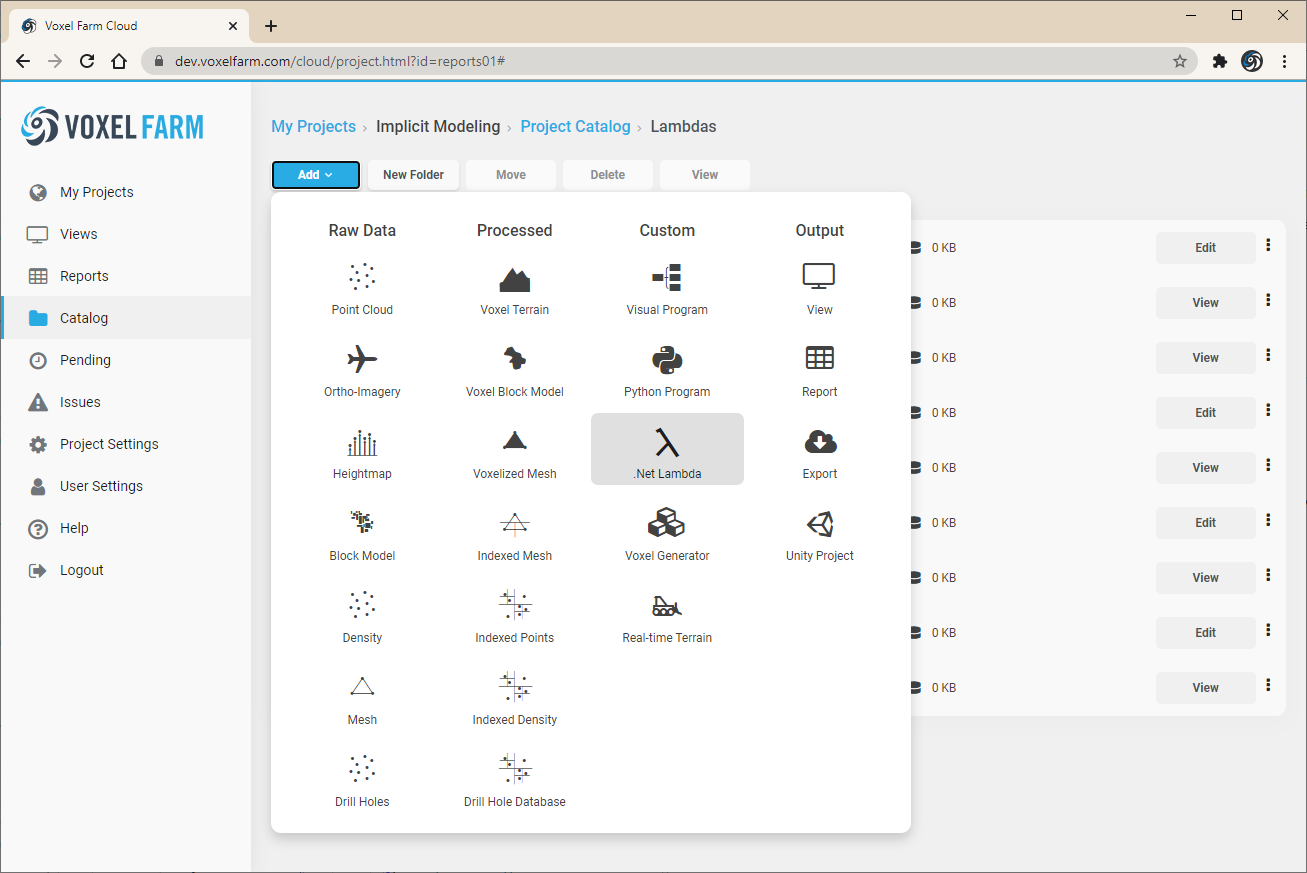Collapse the Add dropdown button
Screen dimensions: 1307x873
(316, 175)
